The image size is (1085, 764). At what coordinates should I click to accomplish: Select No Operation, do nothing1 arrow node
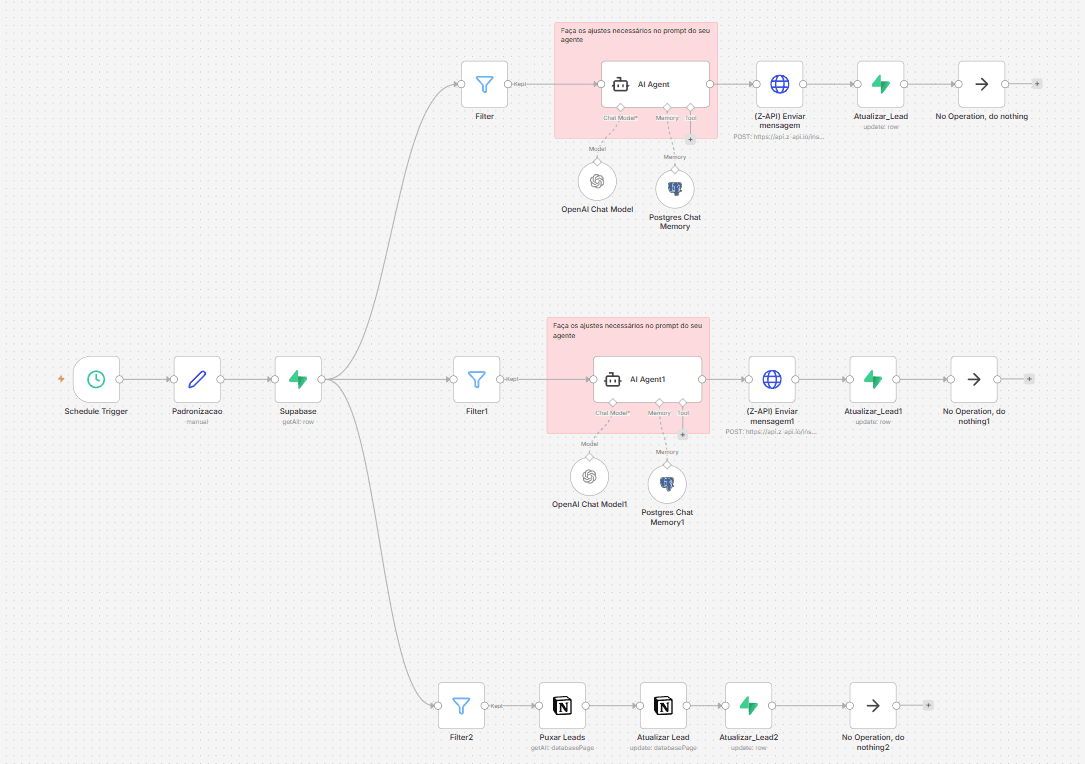coord(974,379)
